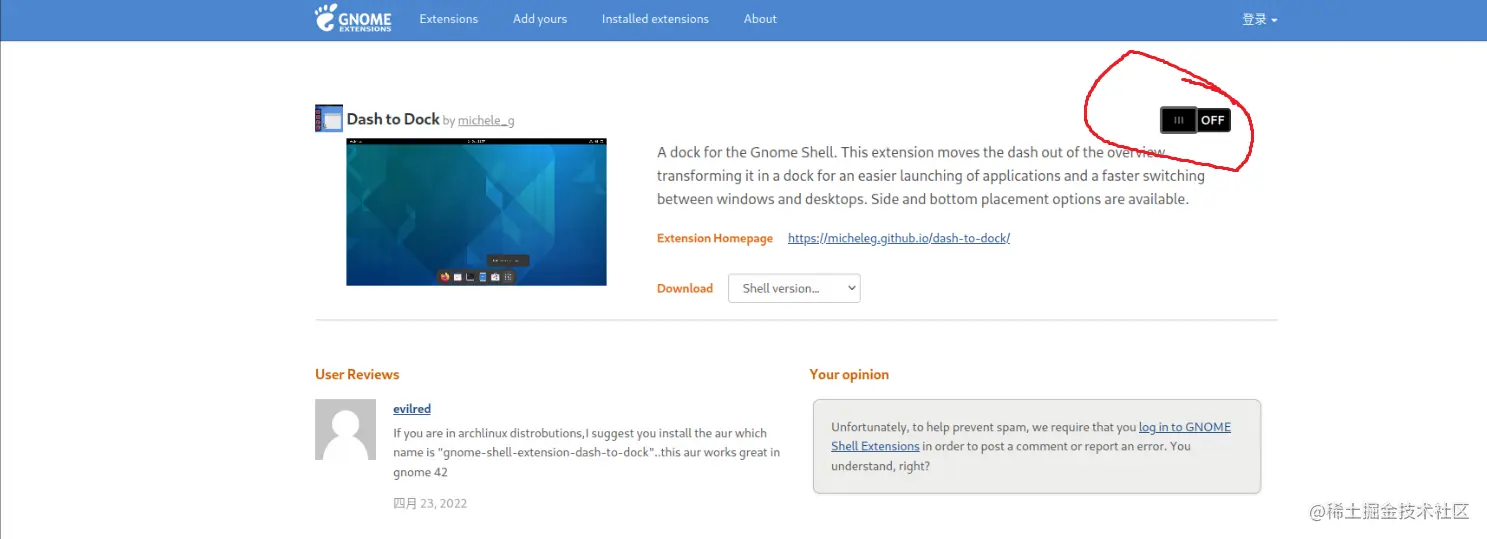Open the micheleg.github.io dash-to-dock homepage link
This screenshot has height=539, width=1487.
899,238
